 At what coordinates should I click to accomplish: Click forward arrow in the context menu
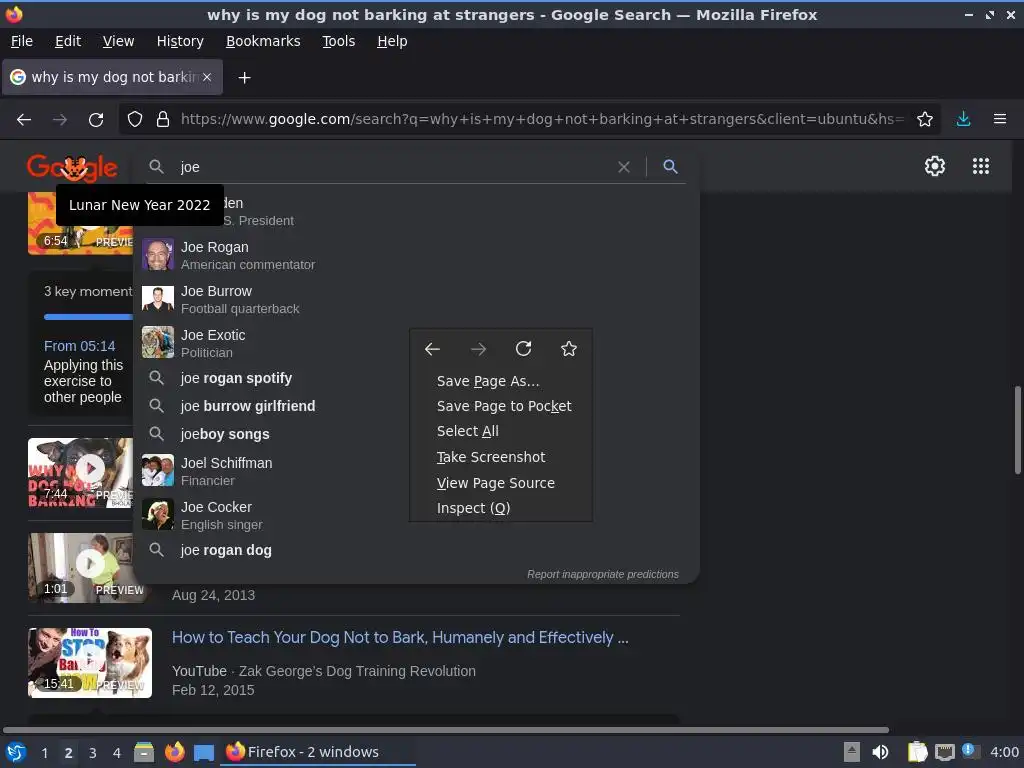click(x=478, y=349)
